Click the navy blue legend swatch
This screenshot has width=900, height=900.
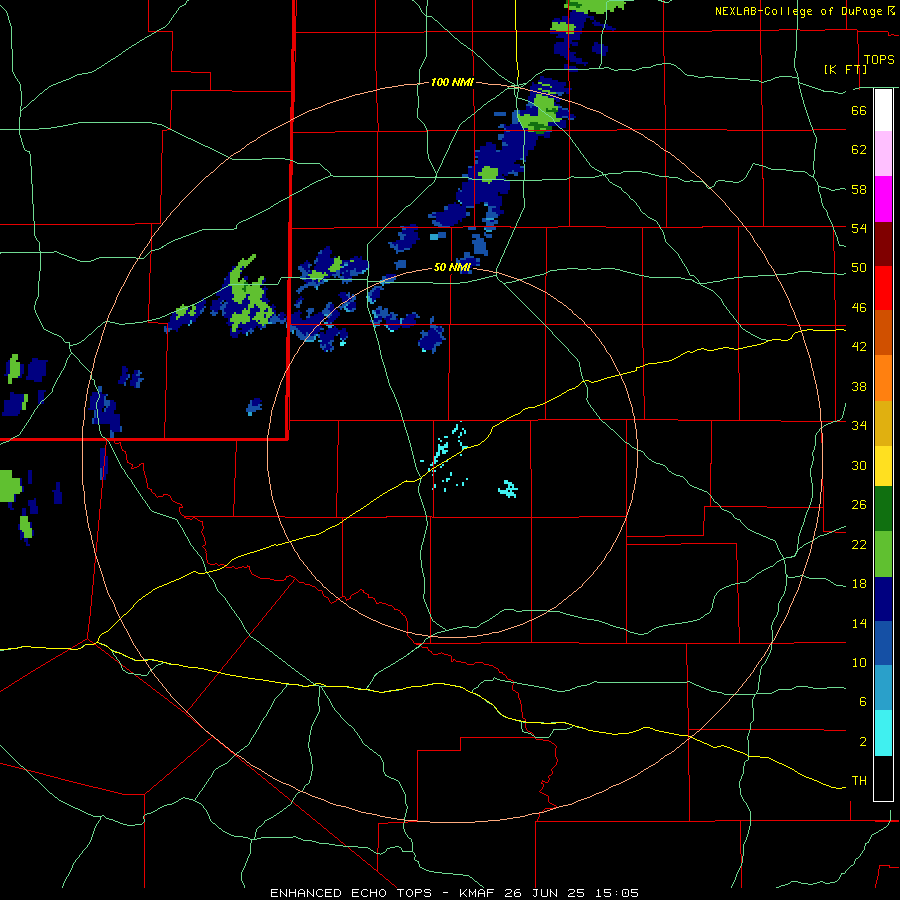883,599
